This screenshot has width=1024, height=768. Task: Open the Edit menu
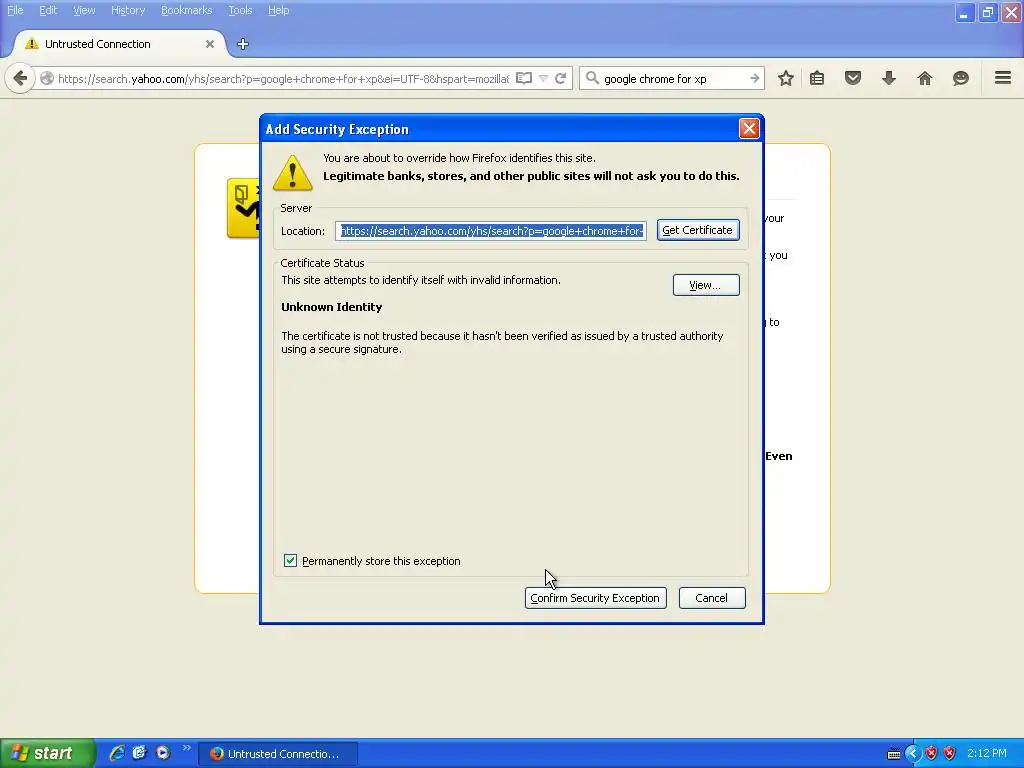click(x=48, y=10)
